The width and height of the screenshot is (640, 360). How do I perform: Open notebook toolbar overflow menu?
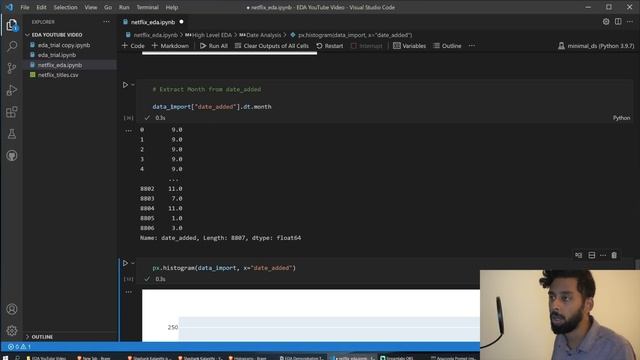pos(472,46)
